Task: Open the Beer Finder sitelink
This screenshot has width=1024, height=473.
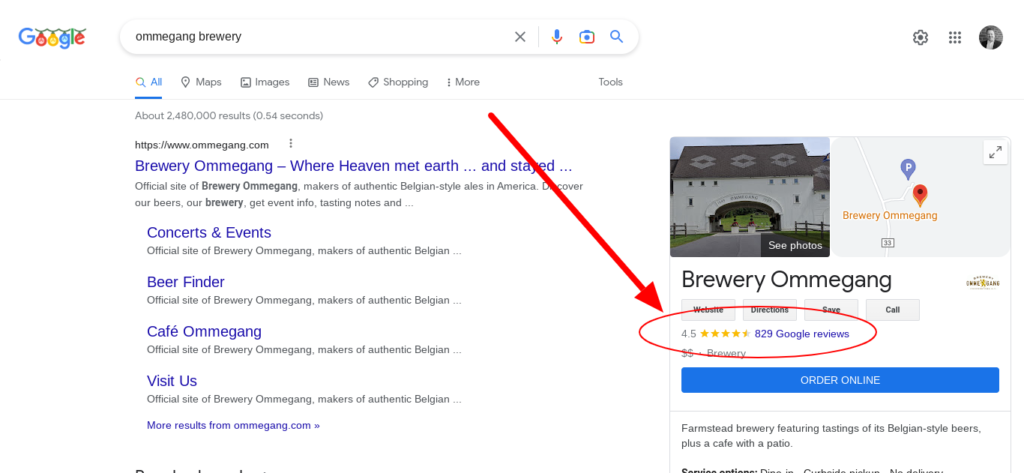Action: click(x=185, y=282)
